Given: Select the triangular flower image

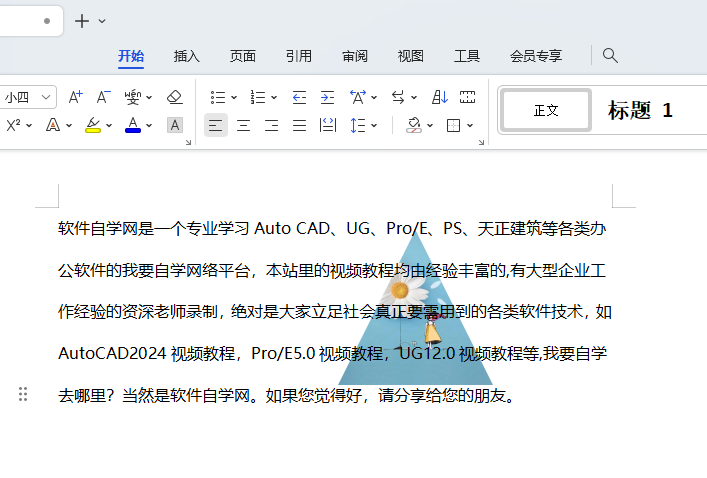Looking at the screenshot, I should coord(415,309).
